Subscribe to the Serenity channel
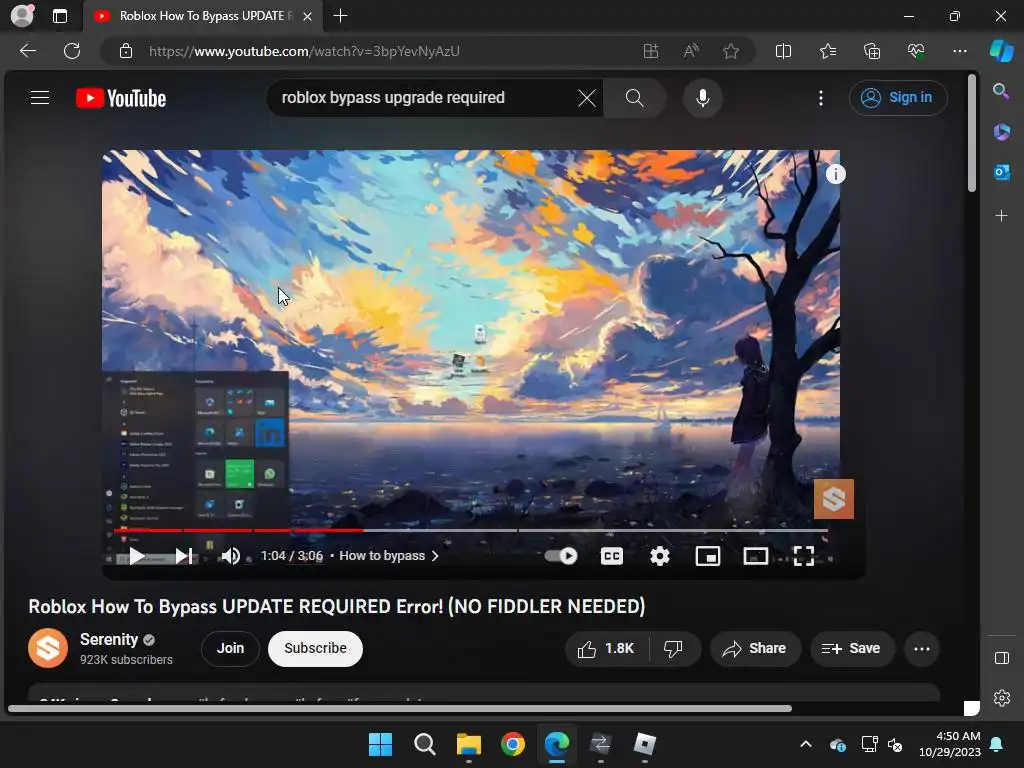The height and width of the screenshot is (768, 1024). 315,648
